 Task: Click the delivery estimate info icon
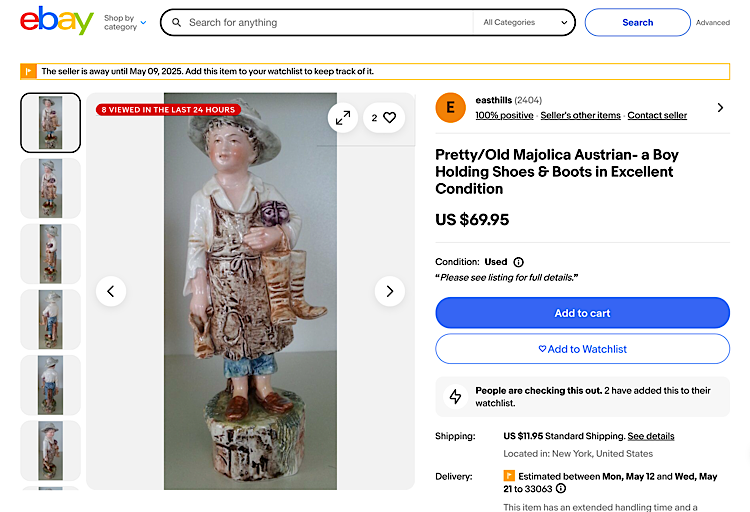[561, 489]
